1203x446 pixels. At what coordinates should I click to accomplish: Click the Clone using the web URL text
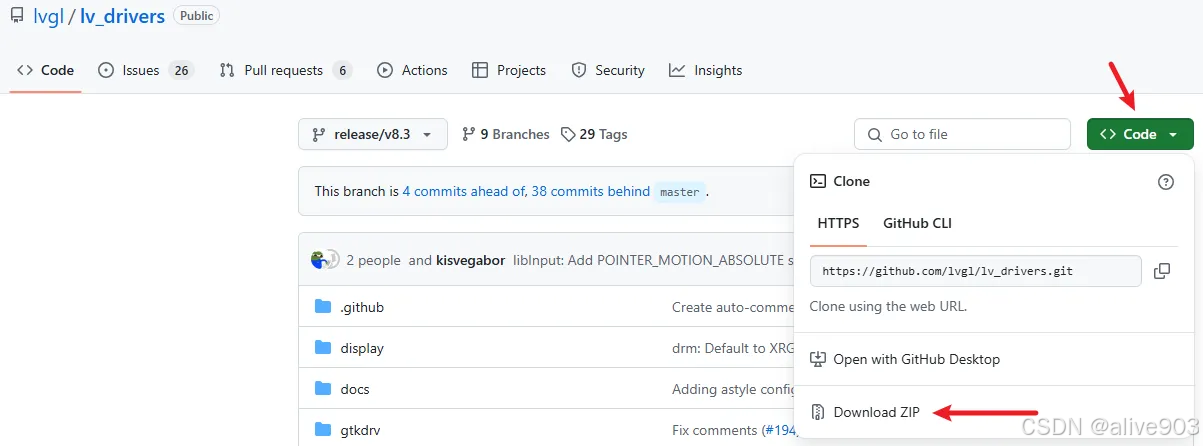(x=888, y=306)
